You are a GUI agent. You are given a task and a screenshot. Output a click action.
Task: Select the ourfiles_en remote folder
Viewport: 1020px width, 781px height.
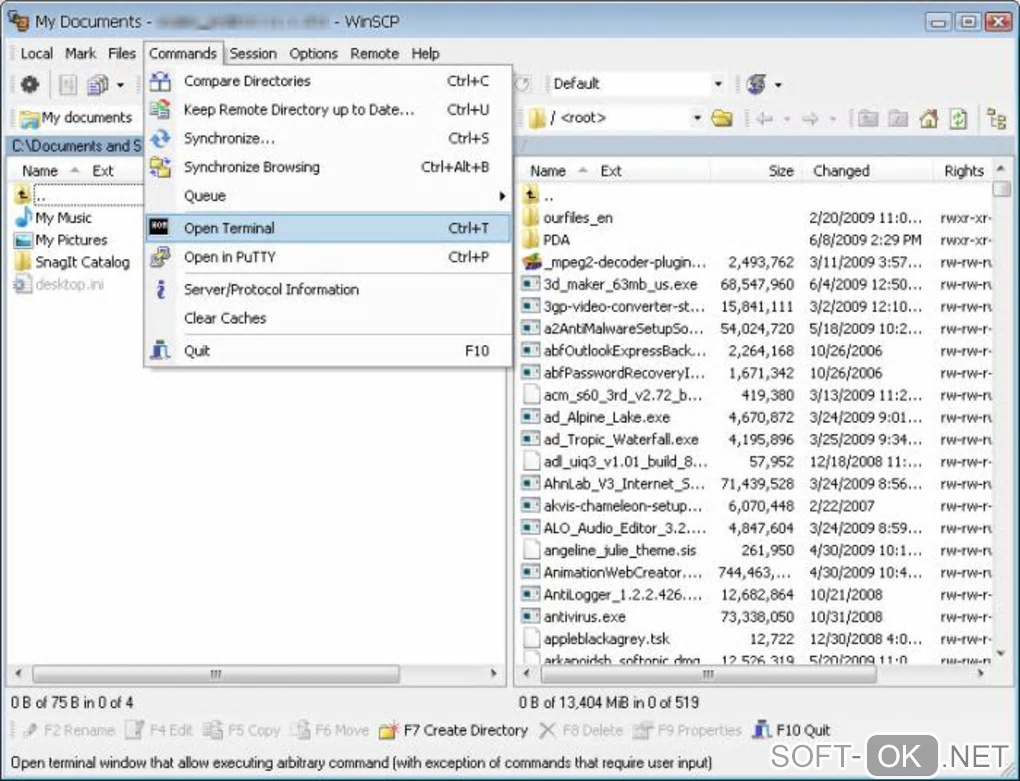click(578, 218)
